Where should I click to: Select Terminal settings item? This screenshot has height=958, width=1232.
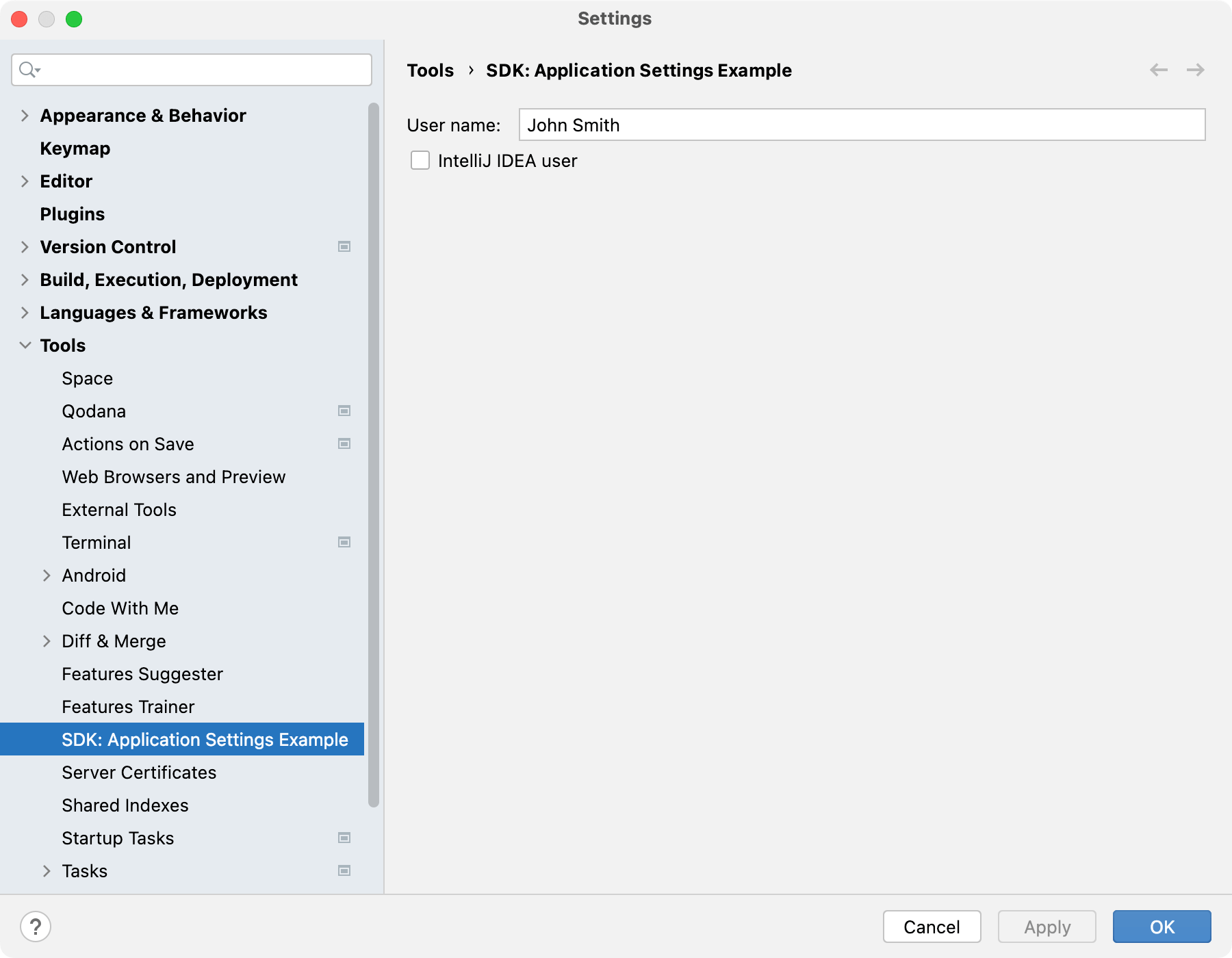(x=97, y=543)
